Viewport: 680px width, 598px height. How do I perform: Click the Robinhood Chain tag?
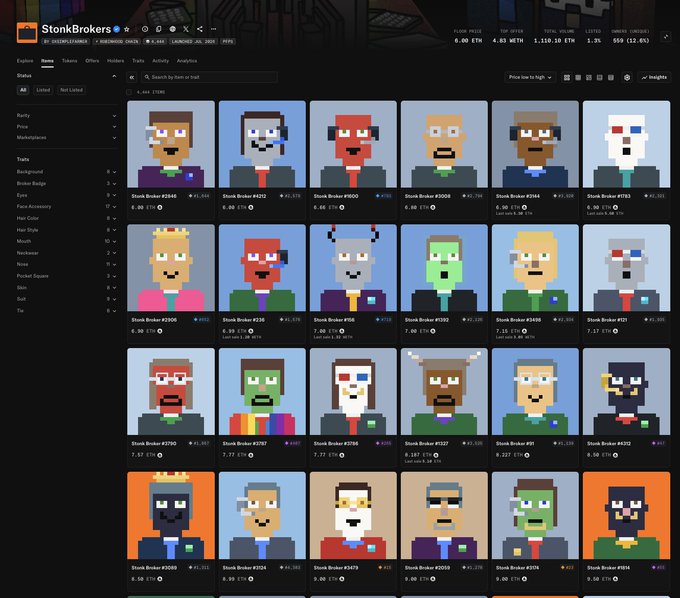click(117, 42)
